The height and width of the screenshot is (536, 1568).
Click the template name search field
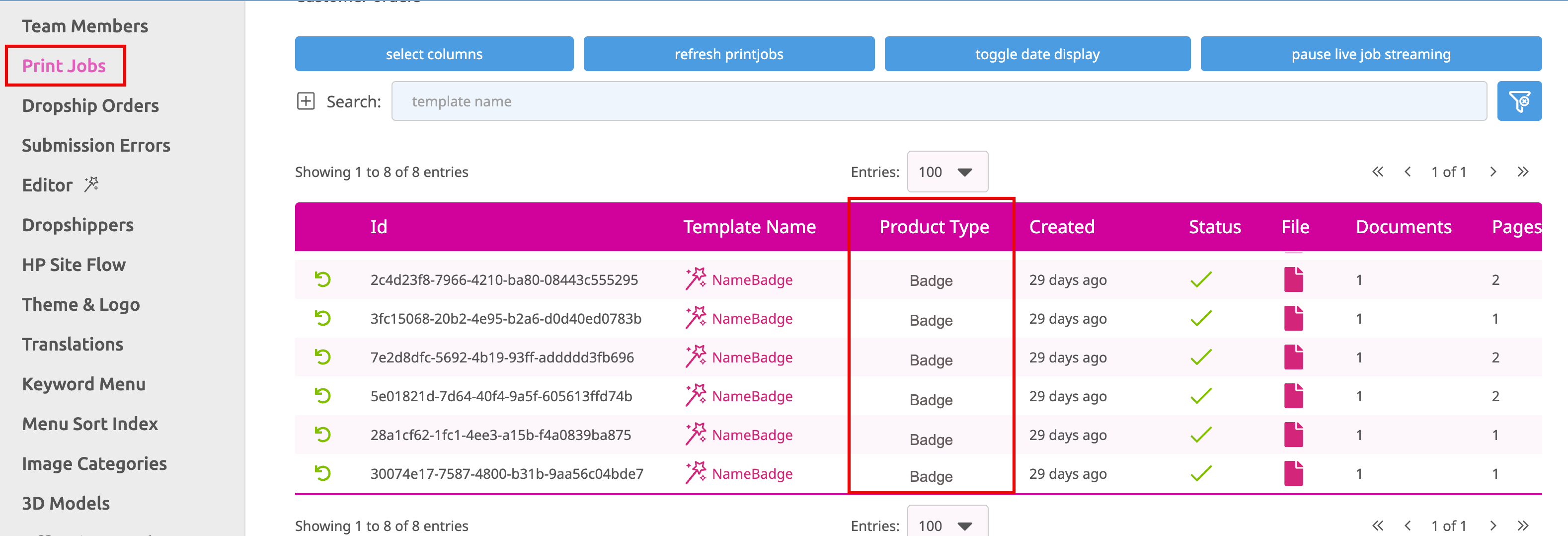(938, 101)
